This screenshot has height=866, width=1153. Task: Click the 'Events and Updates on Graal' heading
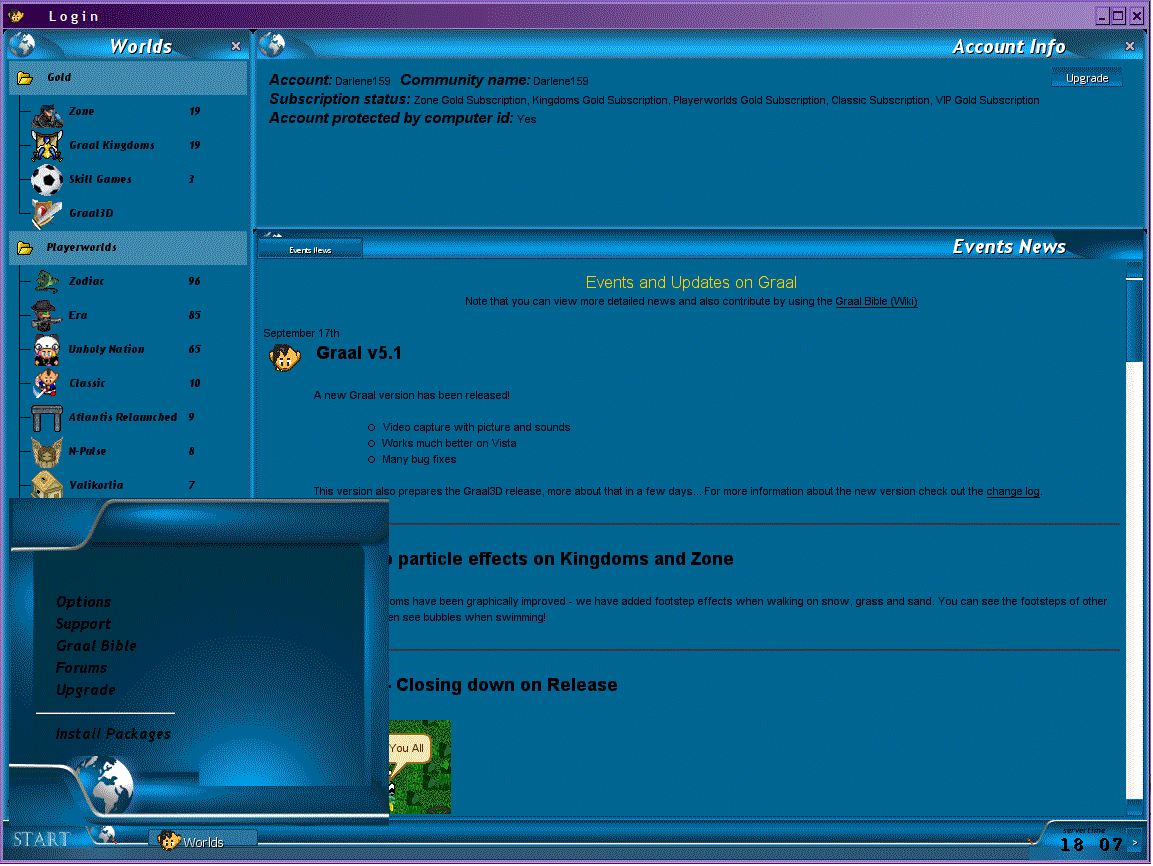point(691,282)
